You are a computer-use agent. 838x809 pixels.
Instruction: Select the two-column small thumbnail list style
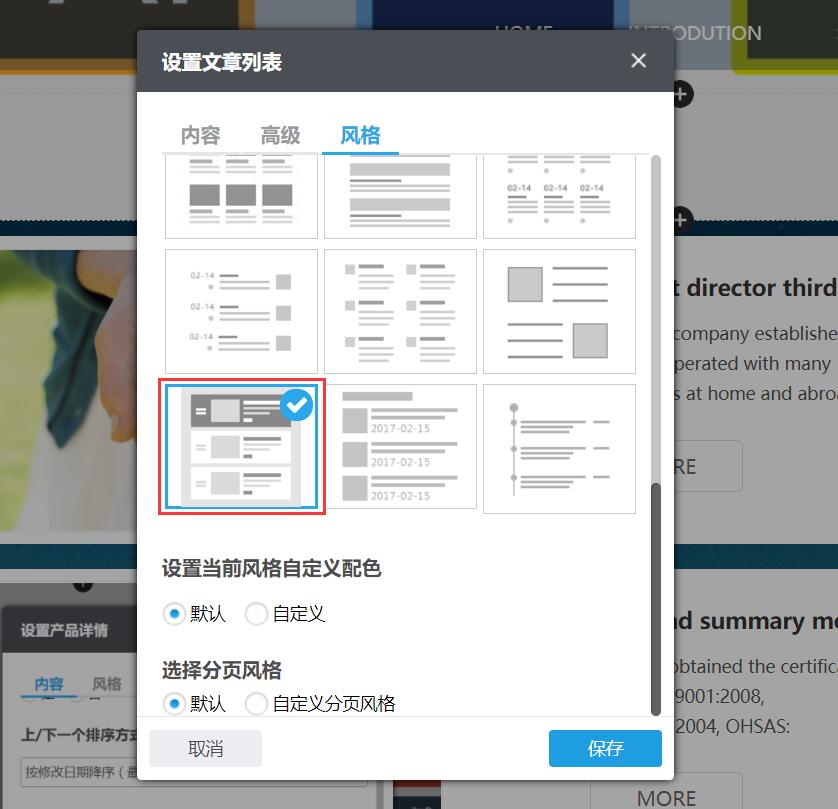(x=400, y=311)
